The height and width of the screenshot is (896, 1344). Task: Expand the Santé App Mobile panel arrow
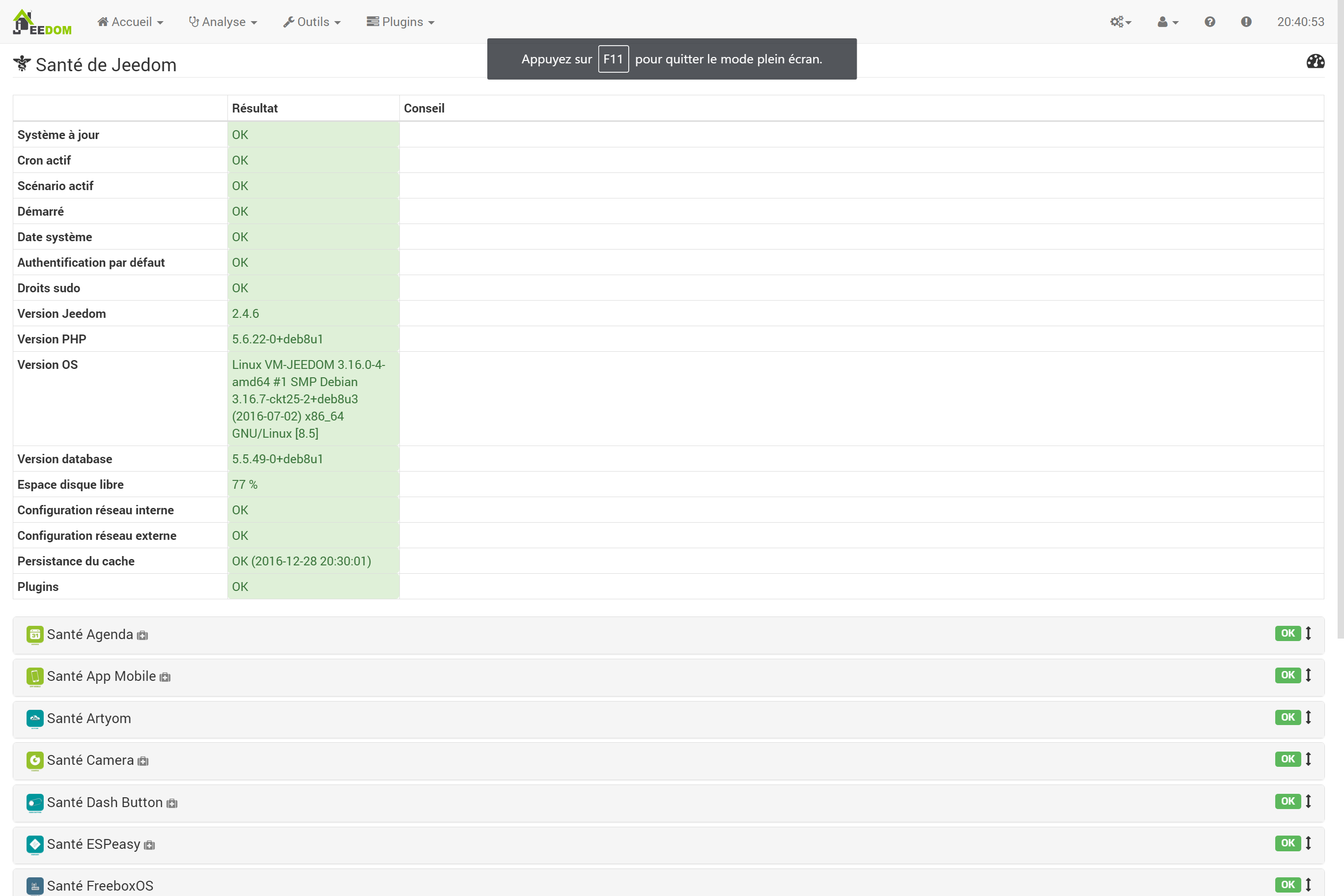[x=1309, y=675]
